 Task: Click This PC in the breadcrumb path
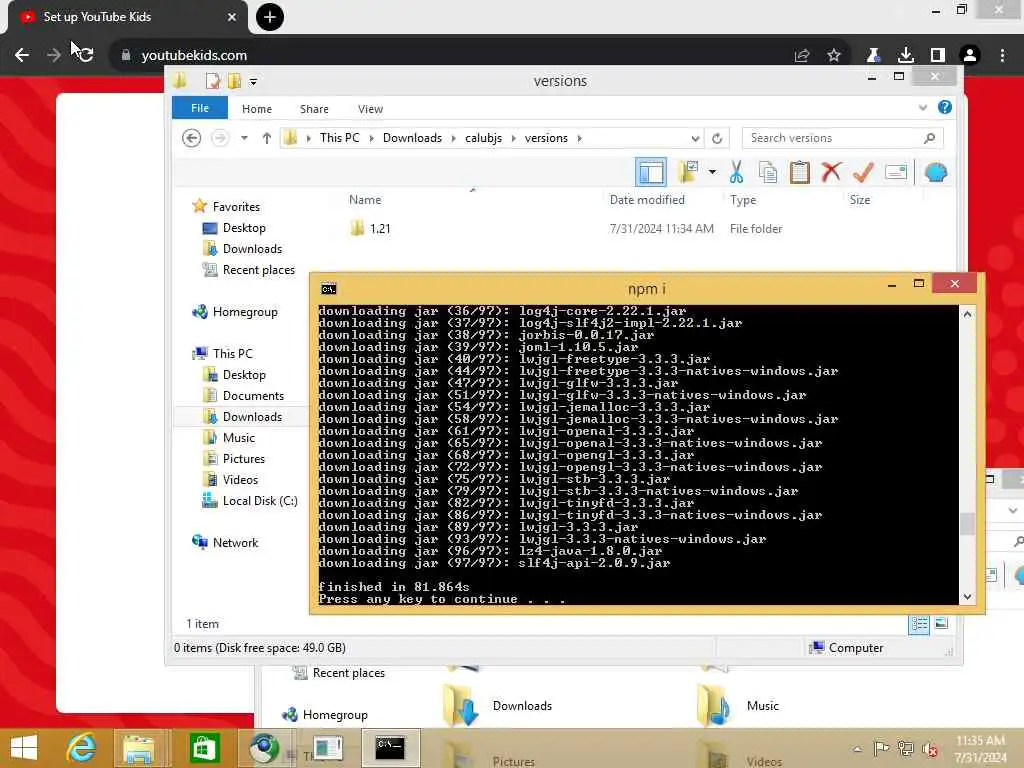pyautogui.click(x=340, y=138)
